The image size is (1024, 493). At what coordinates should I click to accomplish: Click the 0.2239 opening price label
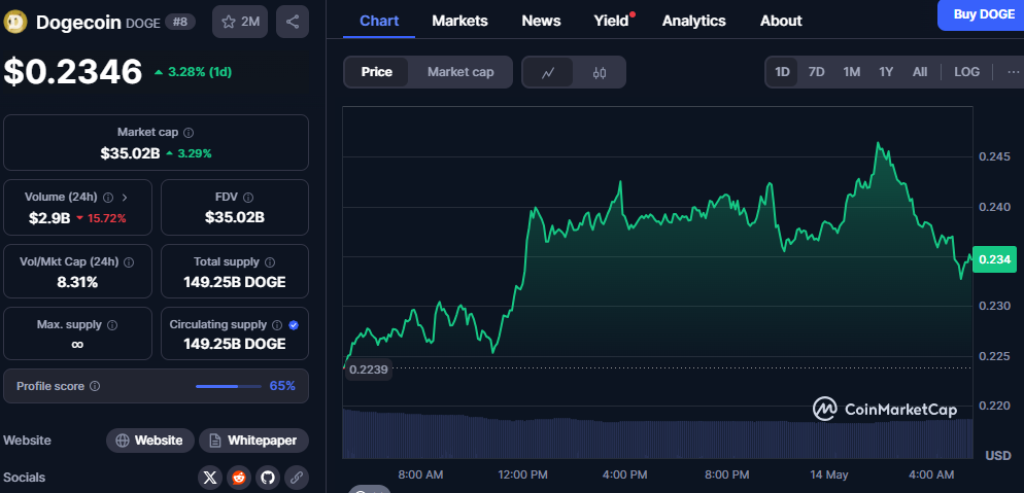[x=368, y=370]
